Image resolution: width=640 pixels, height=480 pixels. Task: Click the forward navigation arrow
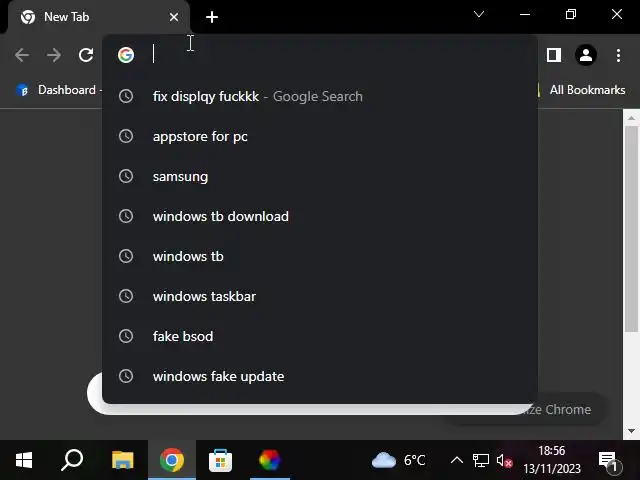pyautogui.click(x=53, y=55)
